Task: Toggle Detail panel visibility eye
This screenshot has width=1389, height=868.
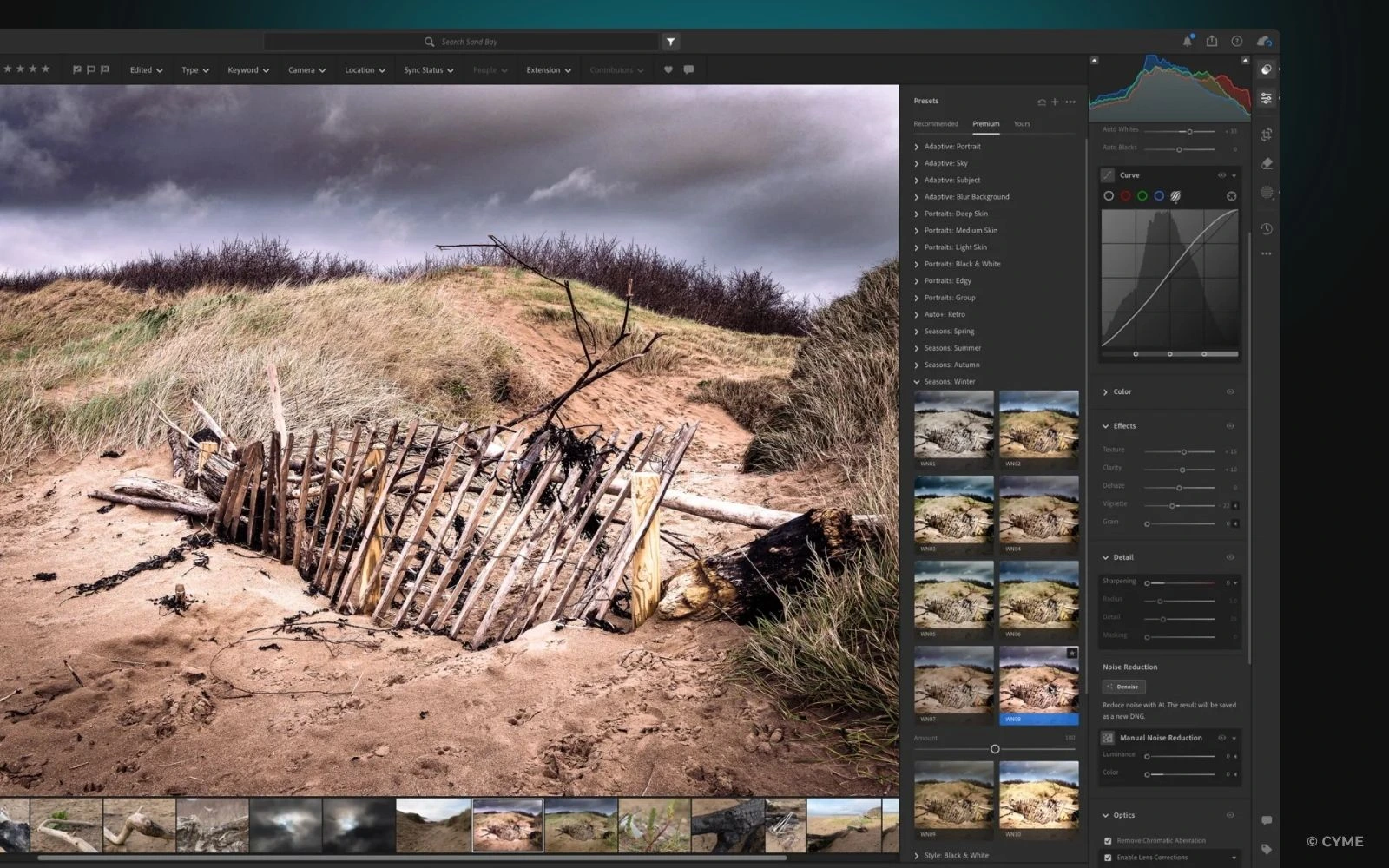Action: pos(1230,557)
